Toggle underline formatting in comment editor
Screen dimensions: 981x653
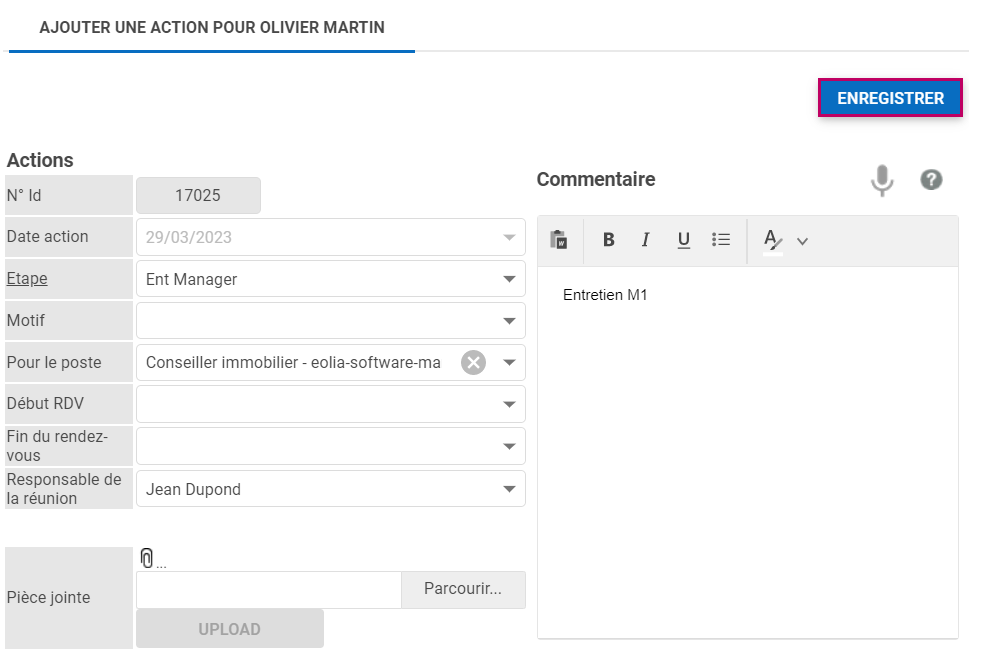pyautogui.click(x=683, y=240)
